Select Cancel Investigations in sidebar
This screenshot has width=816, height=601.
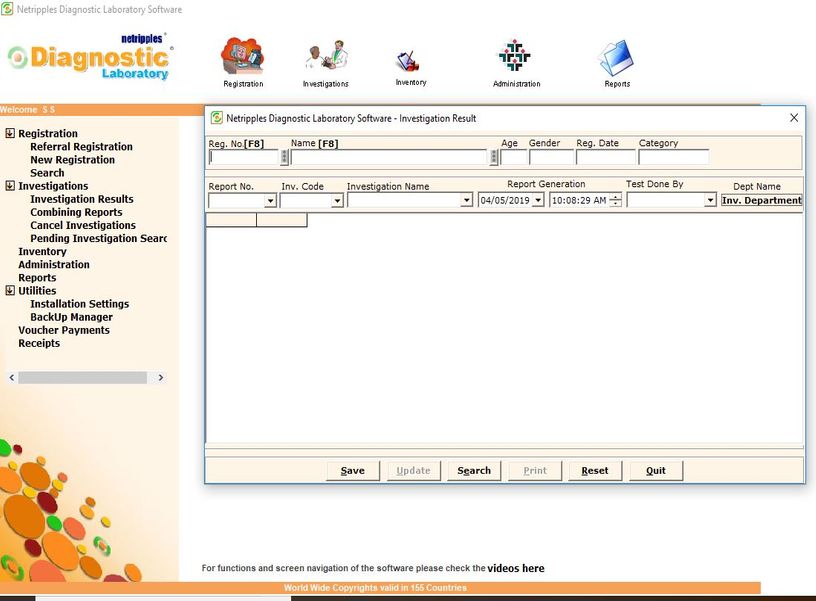coord(83,225)
